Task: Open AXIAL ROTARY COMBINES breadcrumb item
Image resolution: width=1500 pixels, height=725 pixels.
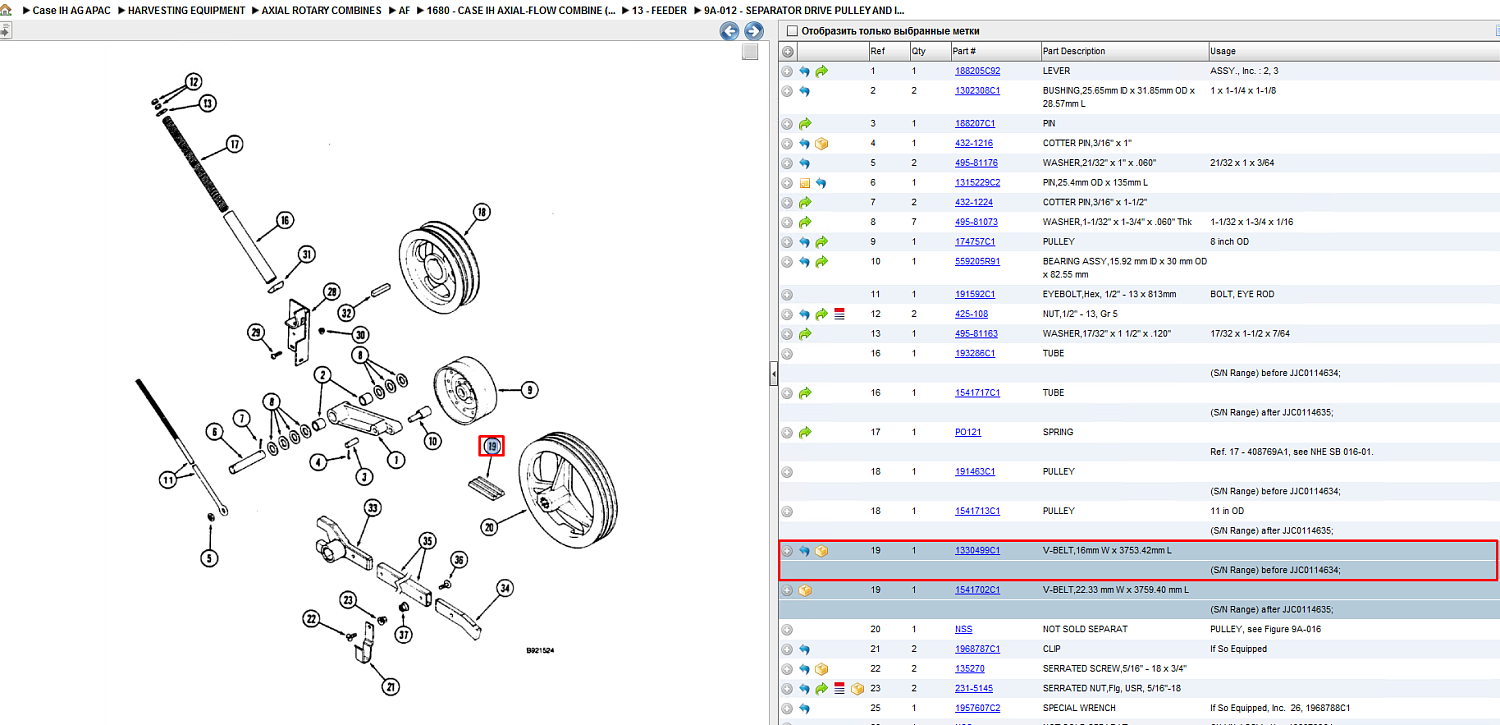Action: tap(321, 10)
